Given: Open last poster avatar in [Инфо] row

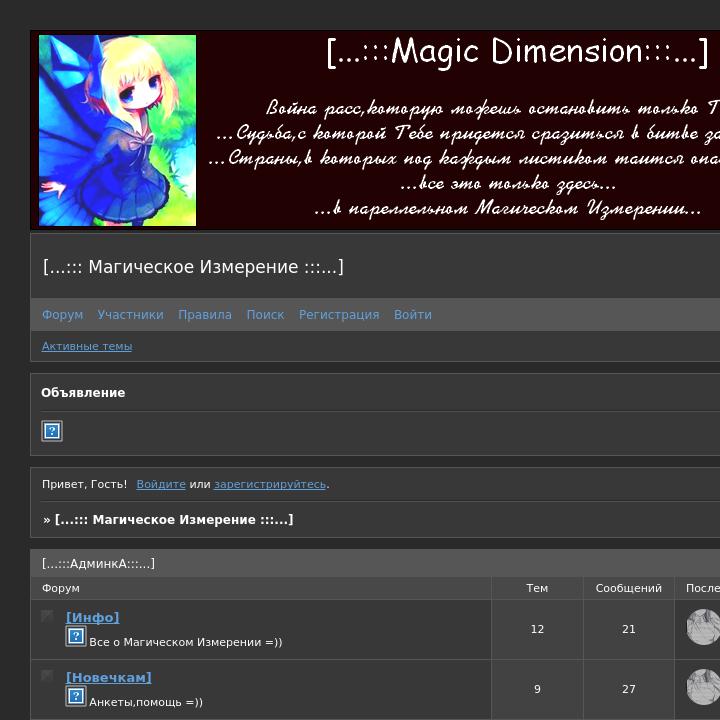Looking at the screenshot, I should 703,627.
